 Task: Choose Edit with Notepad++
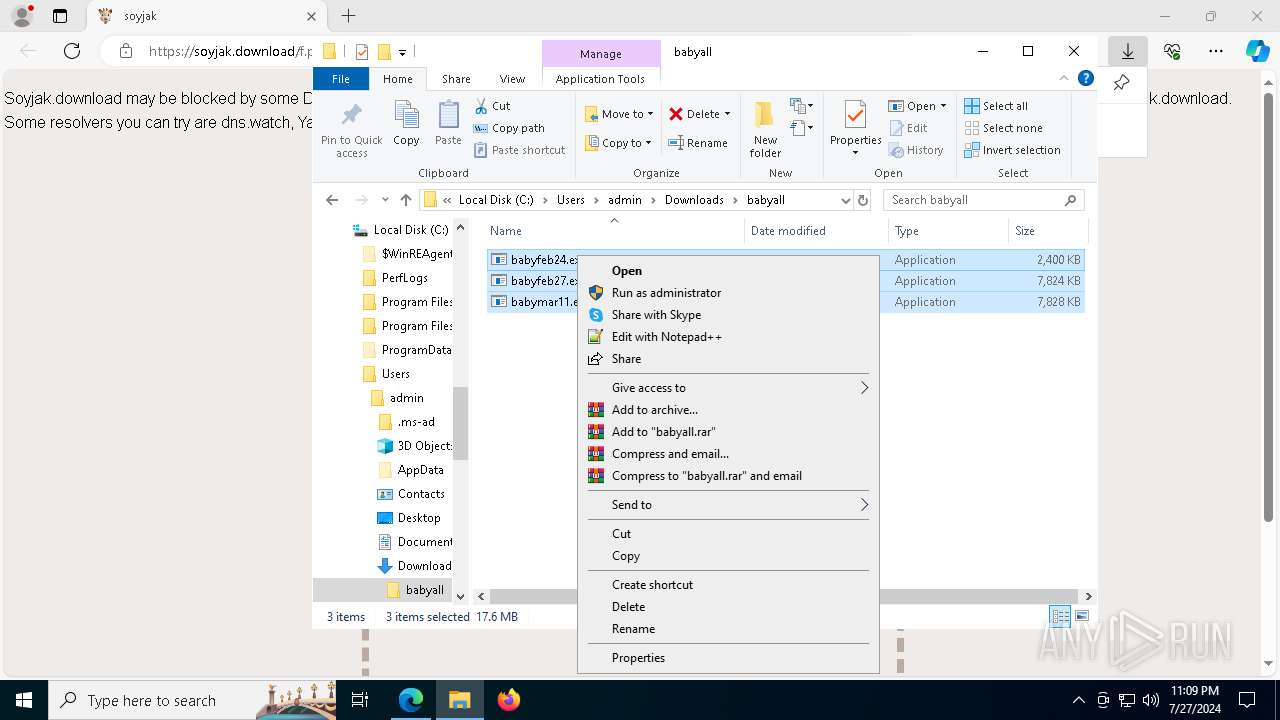point(728,337)
